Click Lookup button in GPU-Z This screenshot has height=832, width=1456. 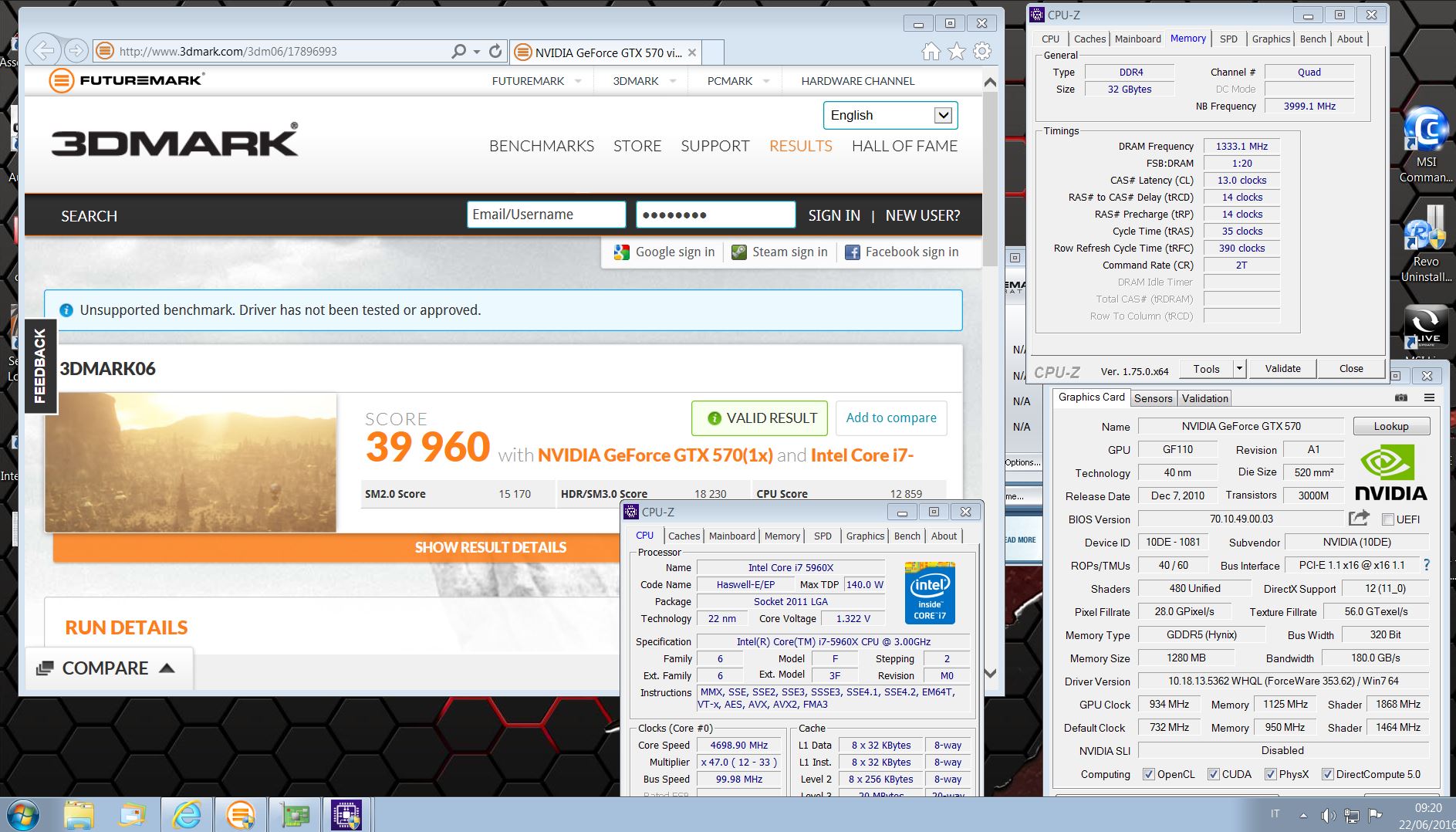pos(1391,426)
